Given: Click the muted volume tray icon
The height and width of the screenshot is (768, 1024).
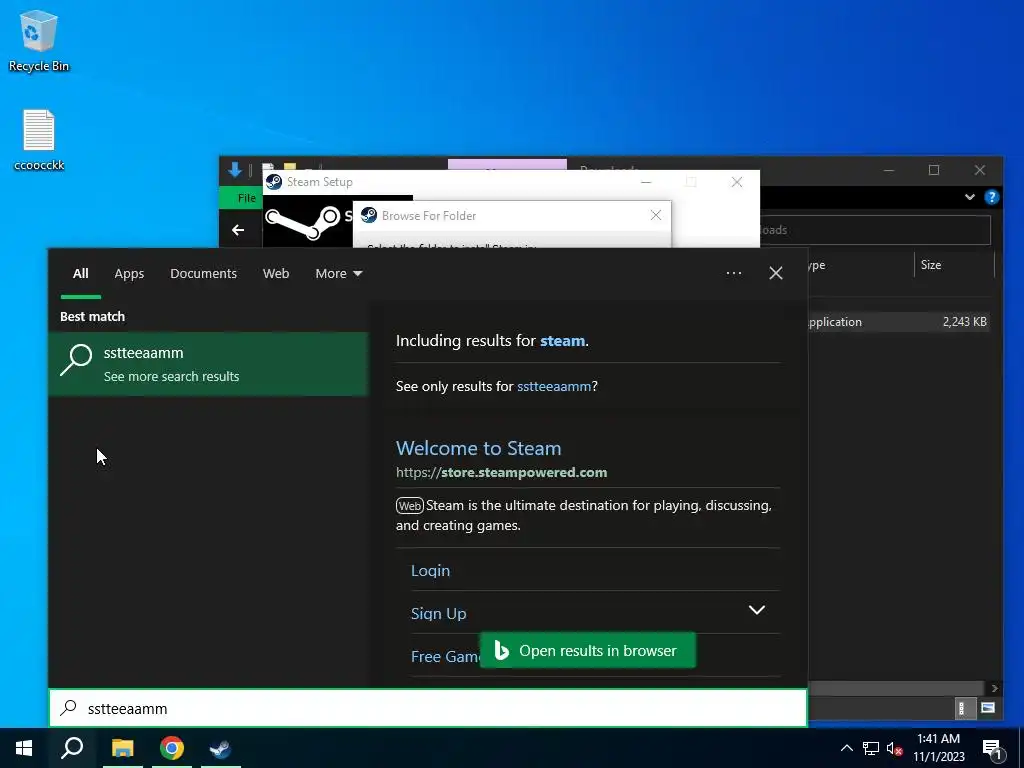Looking at the screenshot, I should coord(895,748).
